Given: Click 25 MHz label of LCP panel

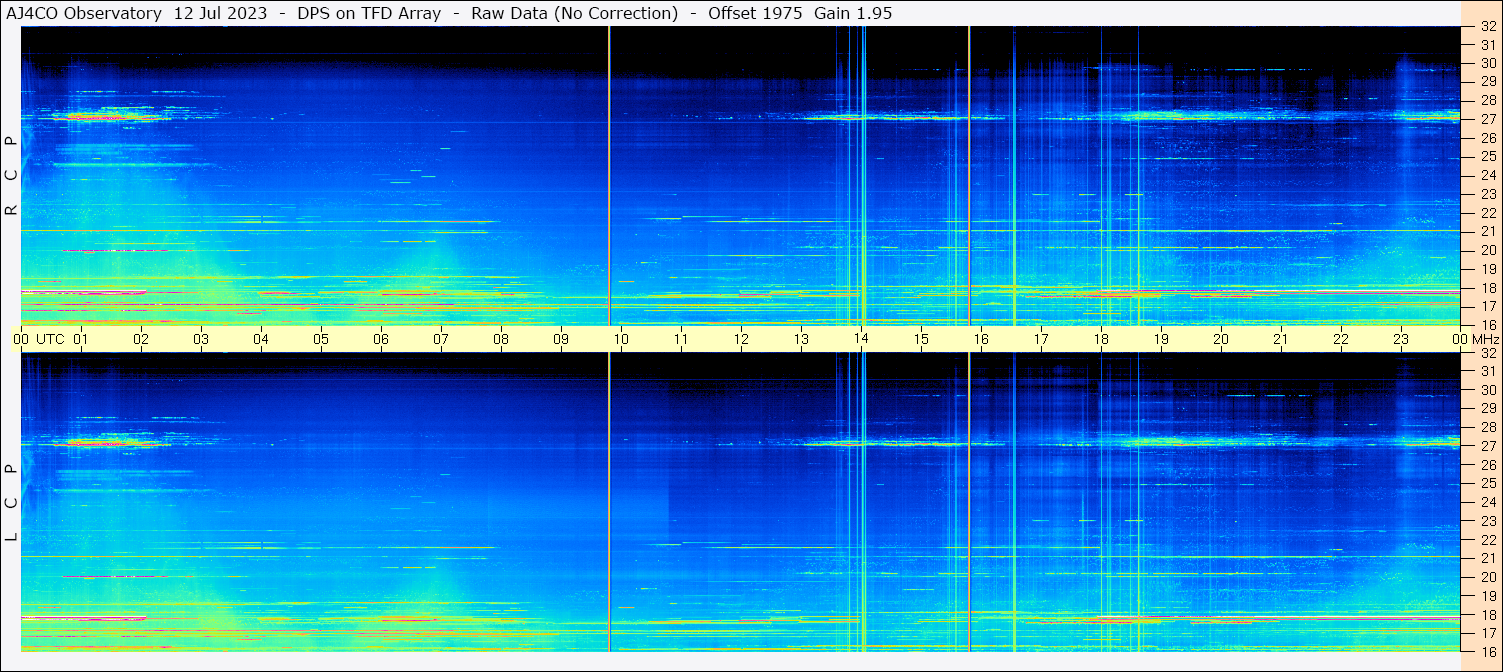Looking at the screenshot, I should 1488,483.
